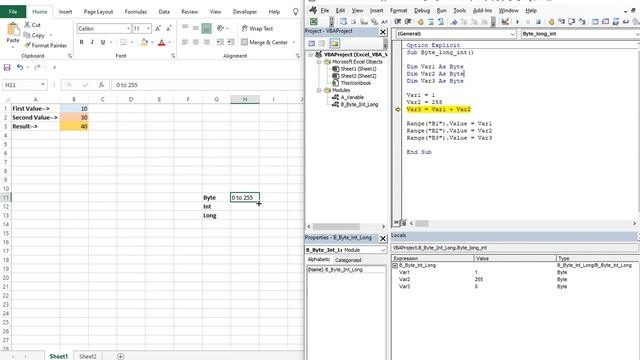The image size is (640, 360).
Task: Select ThisWorkbook in Project tree
Action: 356,83
